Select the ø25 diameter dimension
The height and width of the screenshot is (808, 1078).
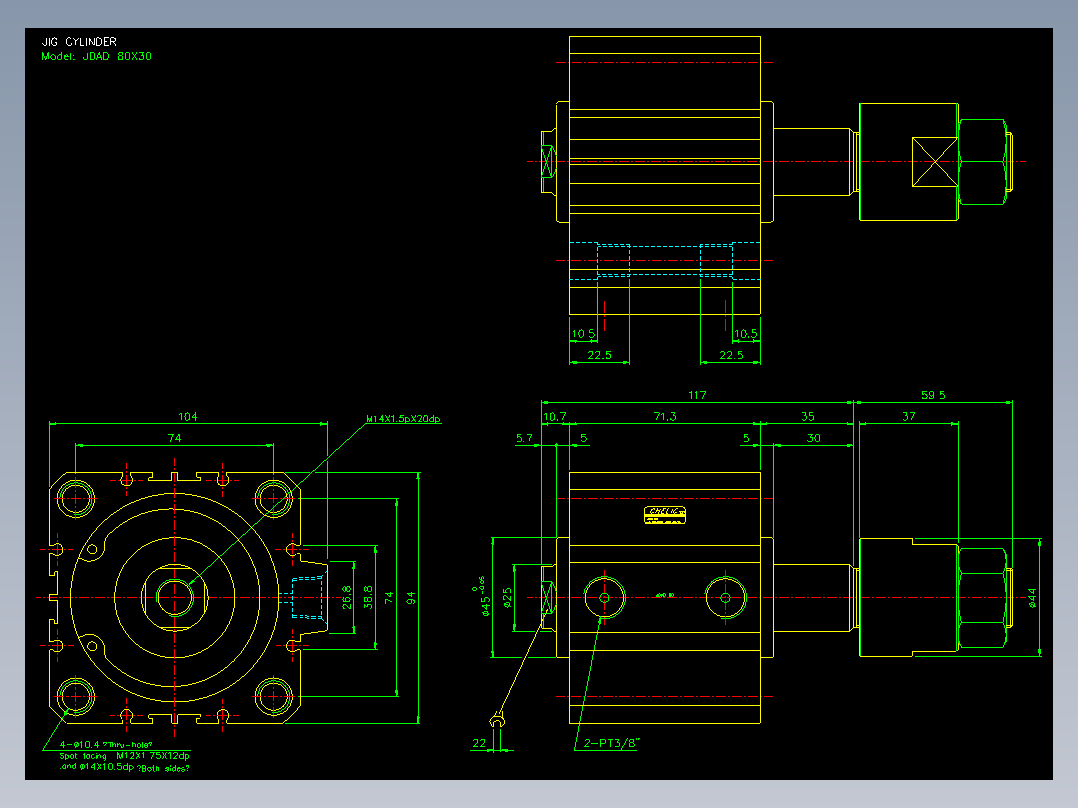pos(507,598)
